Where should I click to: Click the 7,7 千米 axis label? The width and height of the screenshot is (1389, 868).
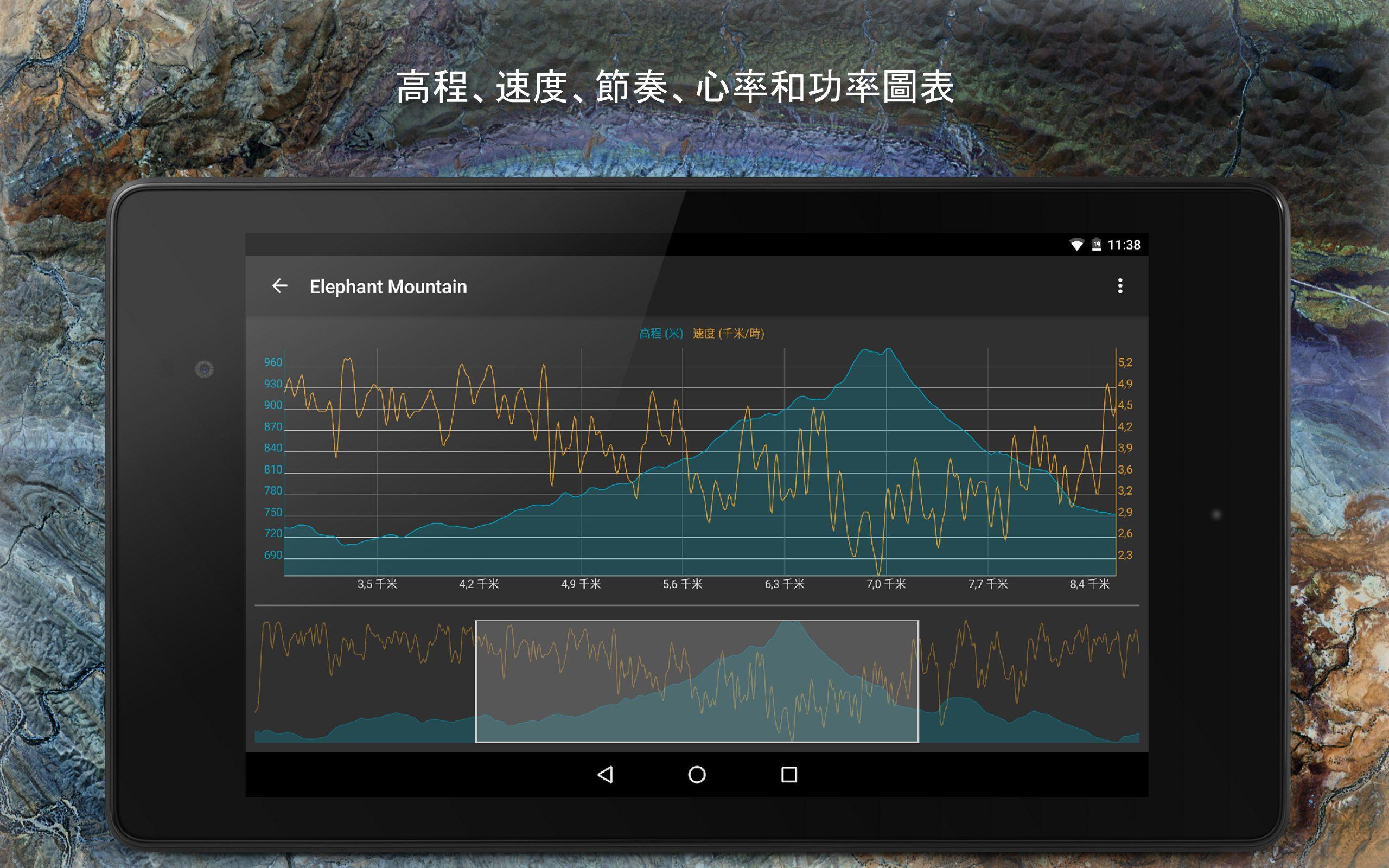pyautogui.click(x=988, y=584)
